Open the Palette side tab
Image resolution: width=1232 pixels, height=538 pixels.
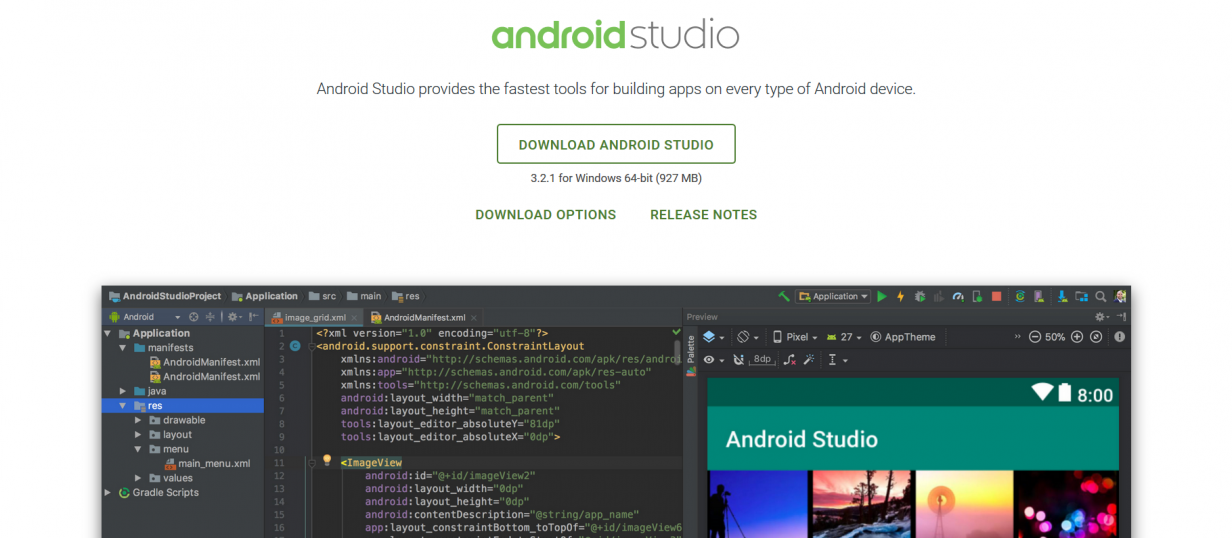690,355
